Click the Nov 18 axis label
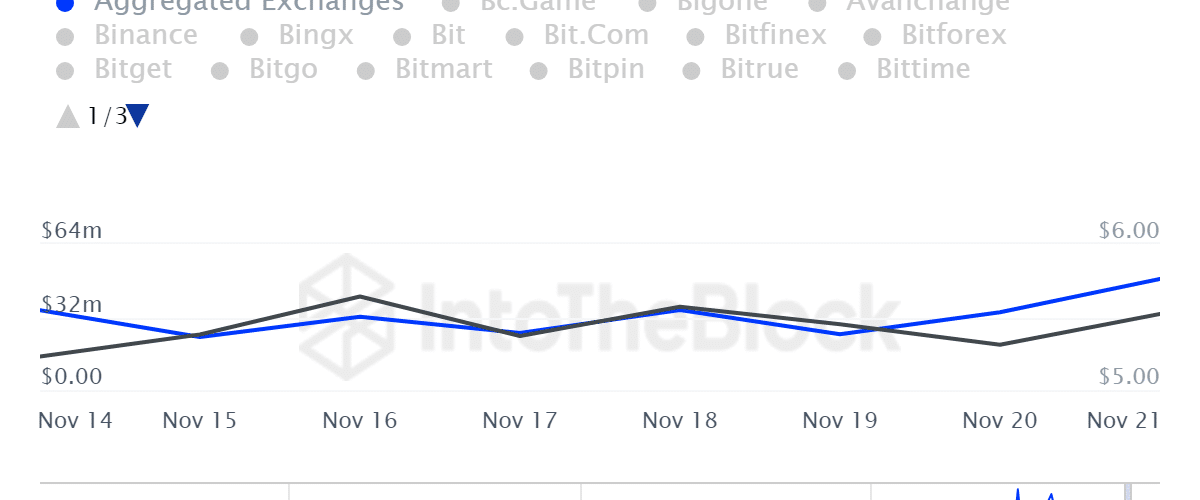Viewport: 1200px width, 500px height. pyautogui.click(x=680, y=421)
